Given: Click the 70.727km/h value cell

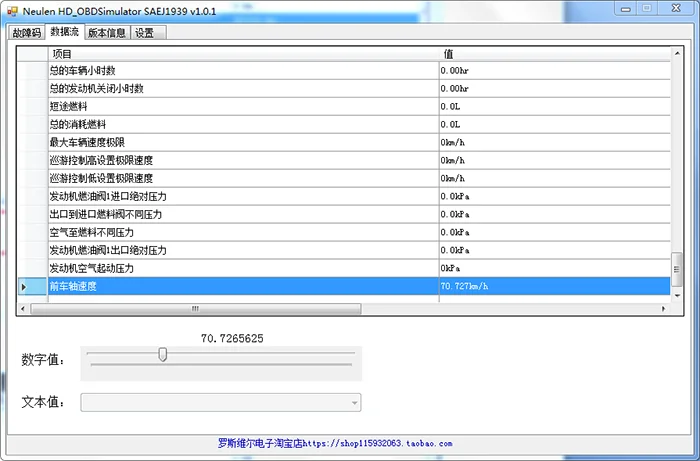Looking at the screenshot, I should pyautogui.click(x=555, y=286).
